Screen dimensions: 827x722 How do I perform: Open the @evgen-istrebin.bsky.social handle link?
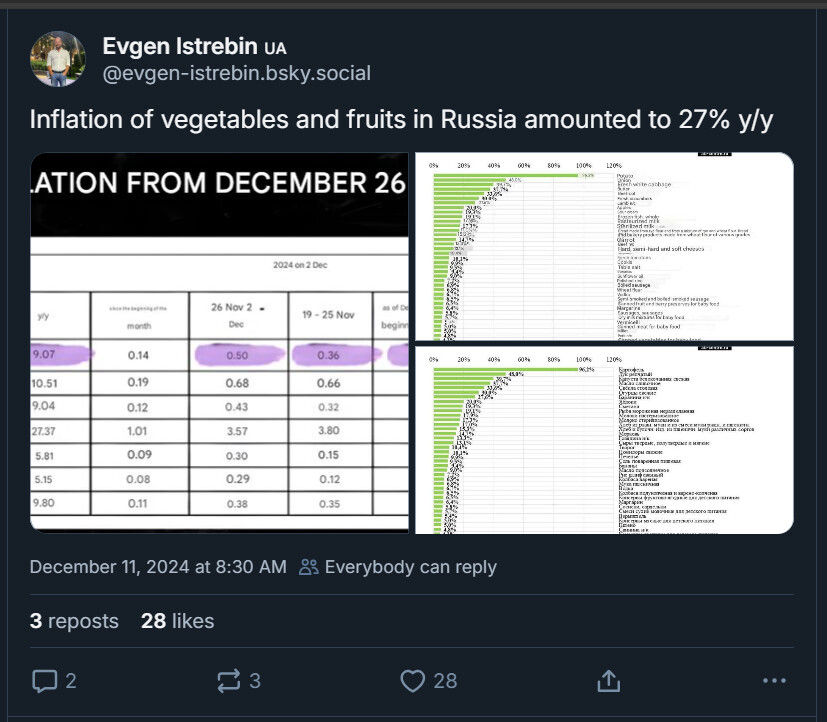click(237, 73)
